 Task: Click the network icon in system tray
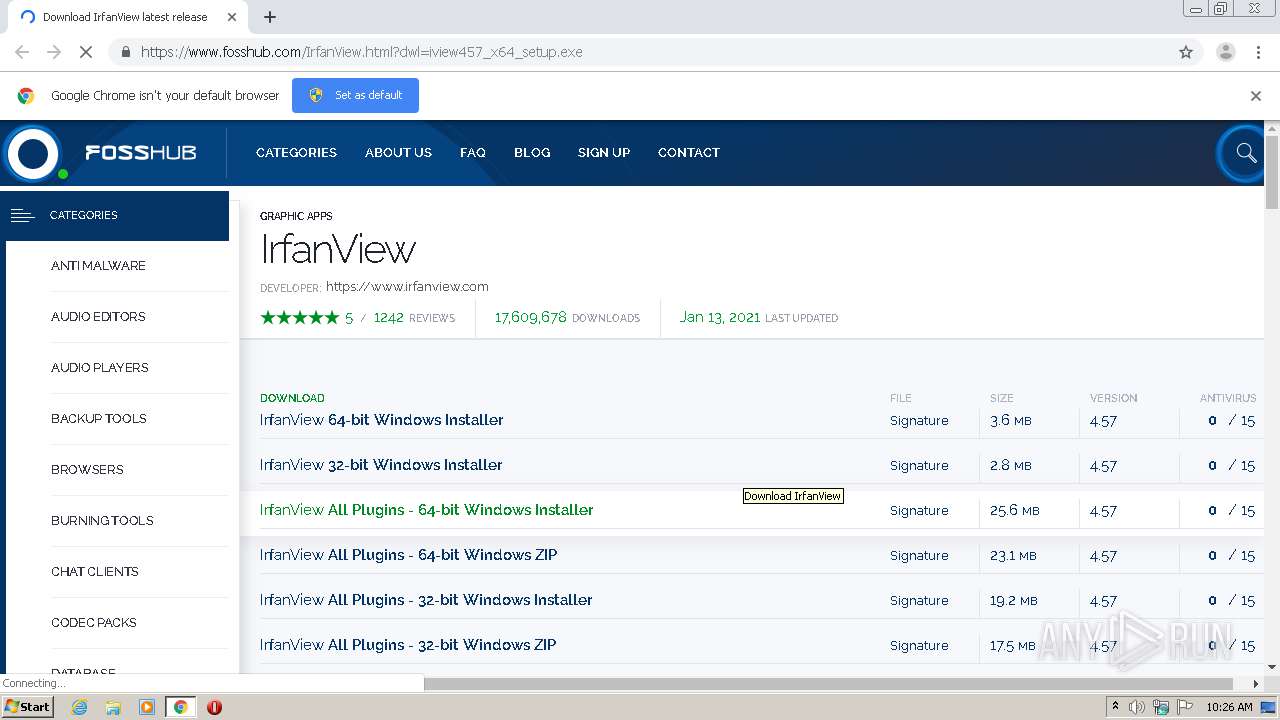[1161, 707]
